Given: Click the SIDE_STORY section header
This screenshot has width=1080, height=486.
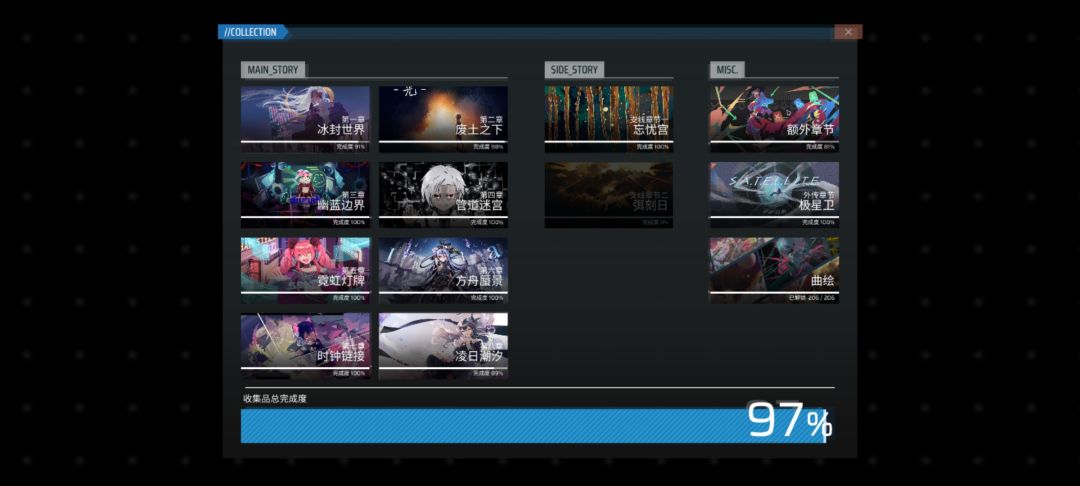Looking at the screenshot, I should click(x=574, y=70).
